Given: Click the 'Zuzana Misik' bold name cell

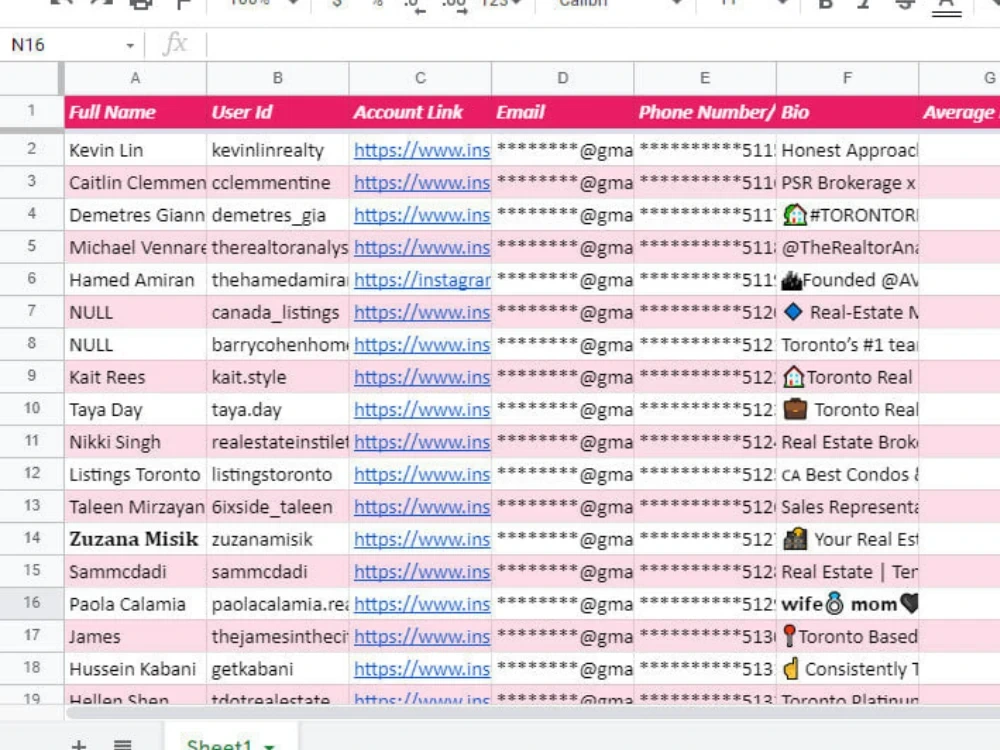Looking at the screenshot, I should tap(135, 540).
